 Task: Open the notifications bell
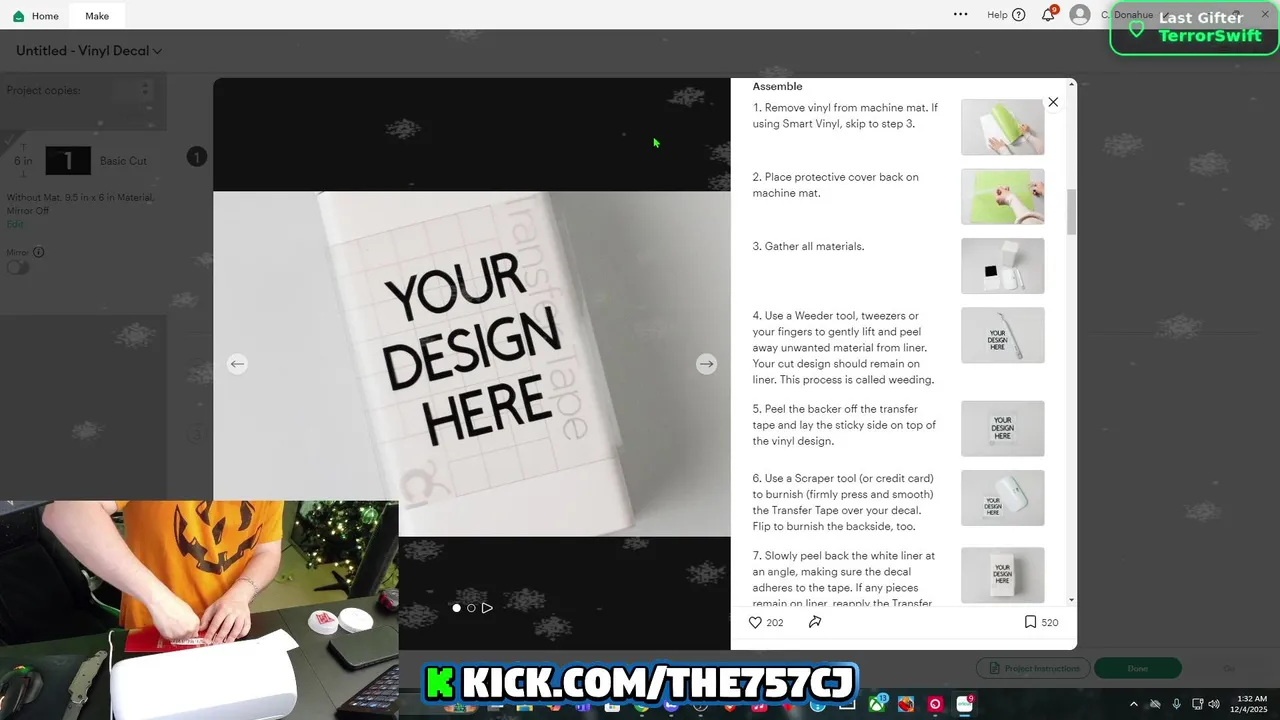[x=1048, y=15]
